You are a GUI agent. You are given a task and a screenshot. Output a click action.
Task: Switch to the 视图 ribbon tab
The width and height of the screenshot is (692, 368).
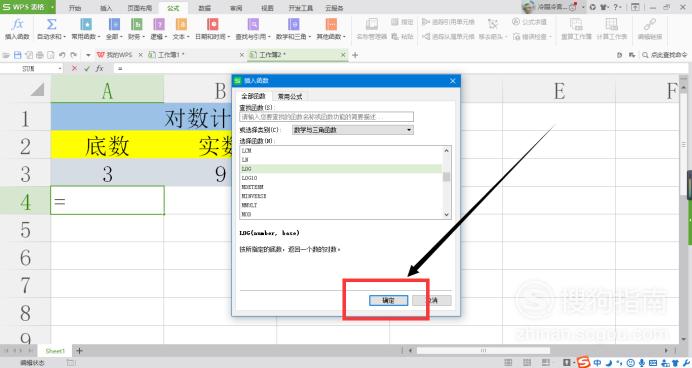[x=267, y=8]
